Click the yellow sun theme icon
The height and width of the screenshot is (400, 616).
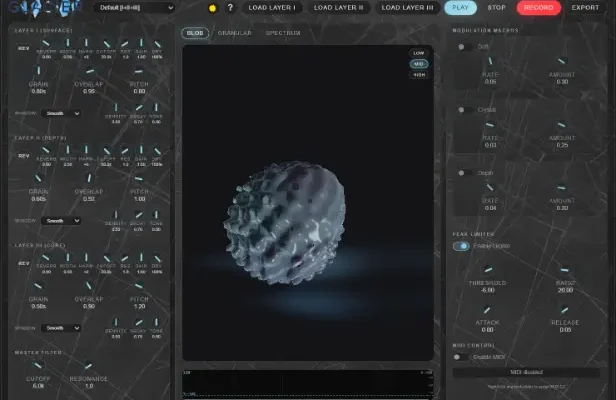(x=212, y=8)
